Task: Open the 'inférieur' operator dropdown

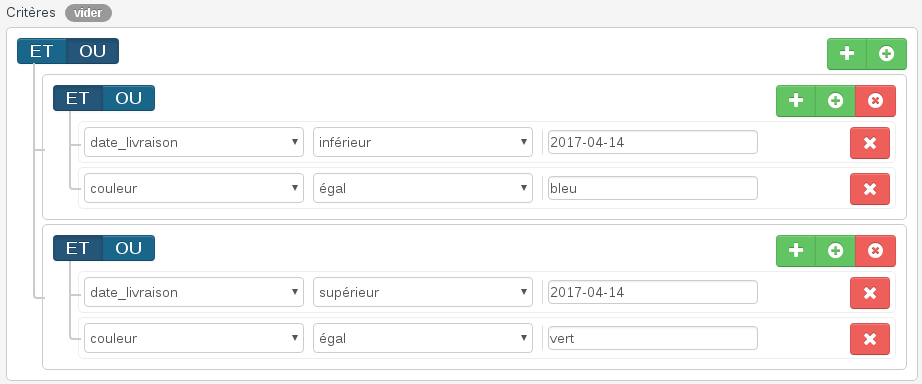Action: (x=423, y=142)
